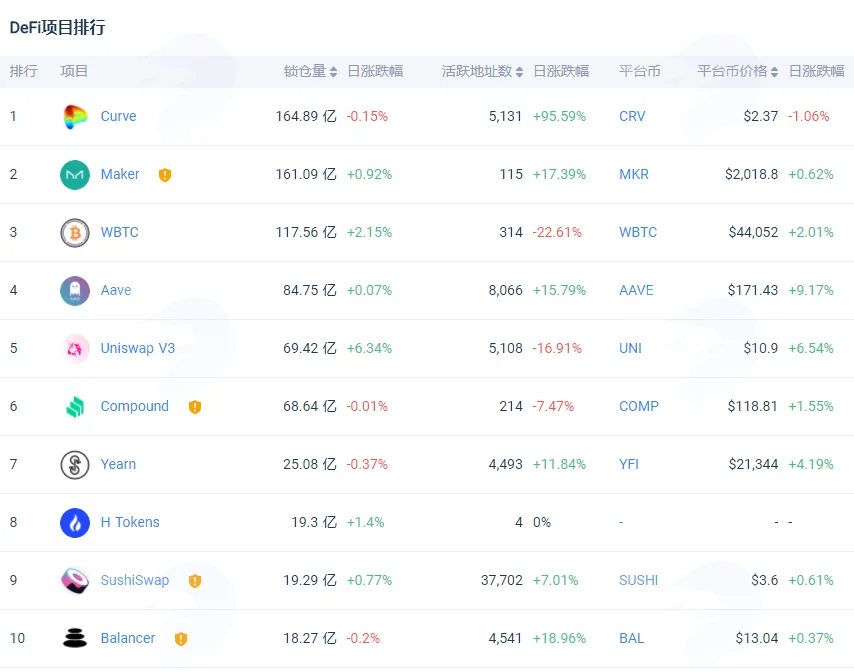This screenshot has width=854, height=672.
Task: Click the WBTC platform token link
Action: (x=638, y=232)
